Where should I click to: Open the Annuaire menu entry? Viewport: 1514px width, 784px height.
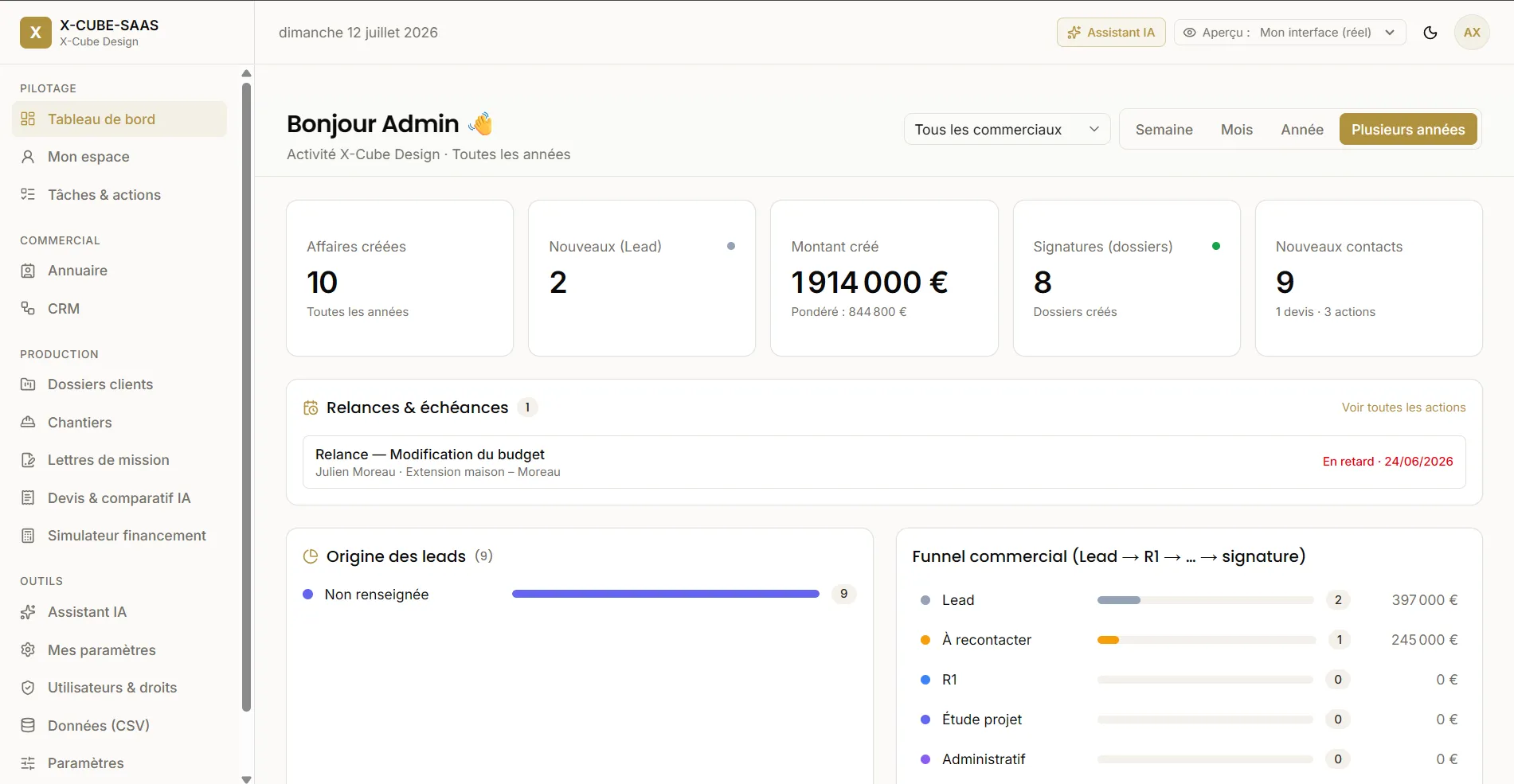pyautogui.click(x=119, y=271)
